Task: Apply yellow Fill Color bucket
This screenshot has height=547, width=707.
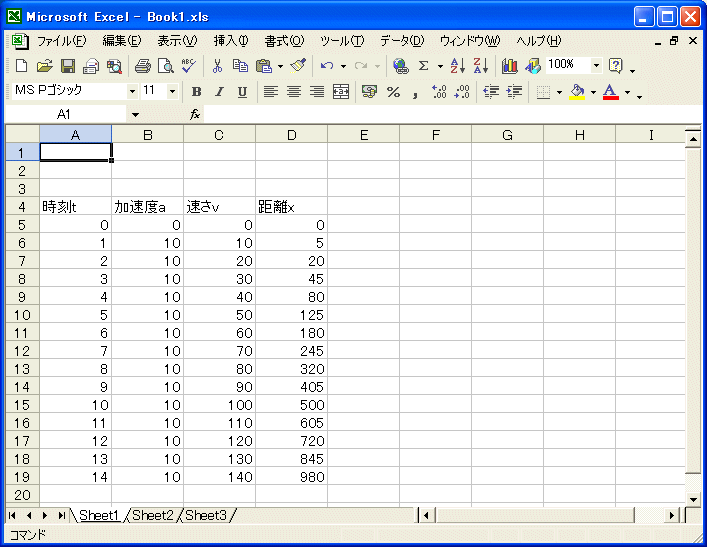Action: (577, 92)
